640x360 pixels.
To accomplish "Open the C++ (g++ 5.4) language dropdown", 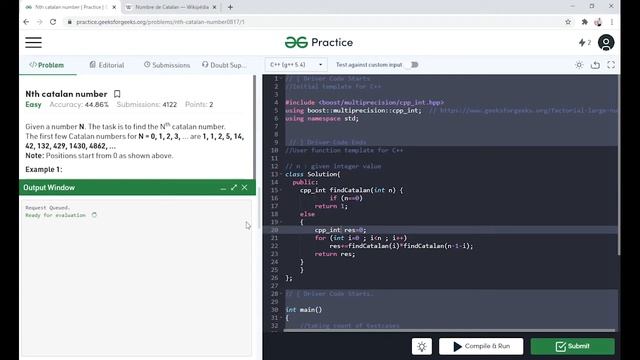I will click(296, 65).
